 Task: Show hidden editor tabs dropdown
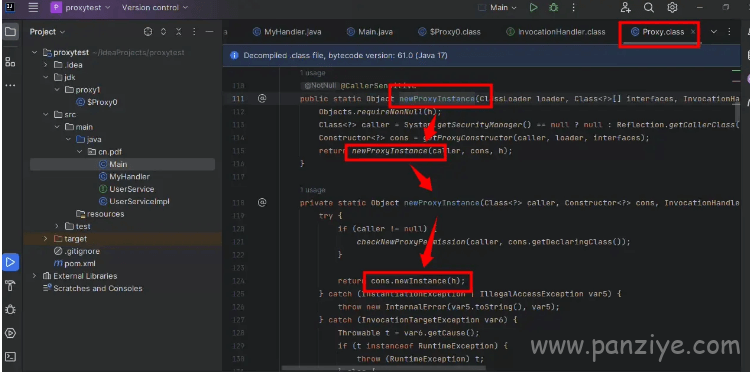[714, 32]
